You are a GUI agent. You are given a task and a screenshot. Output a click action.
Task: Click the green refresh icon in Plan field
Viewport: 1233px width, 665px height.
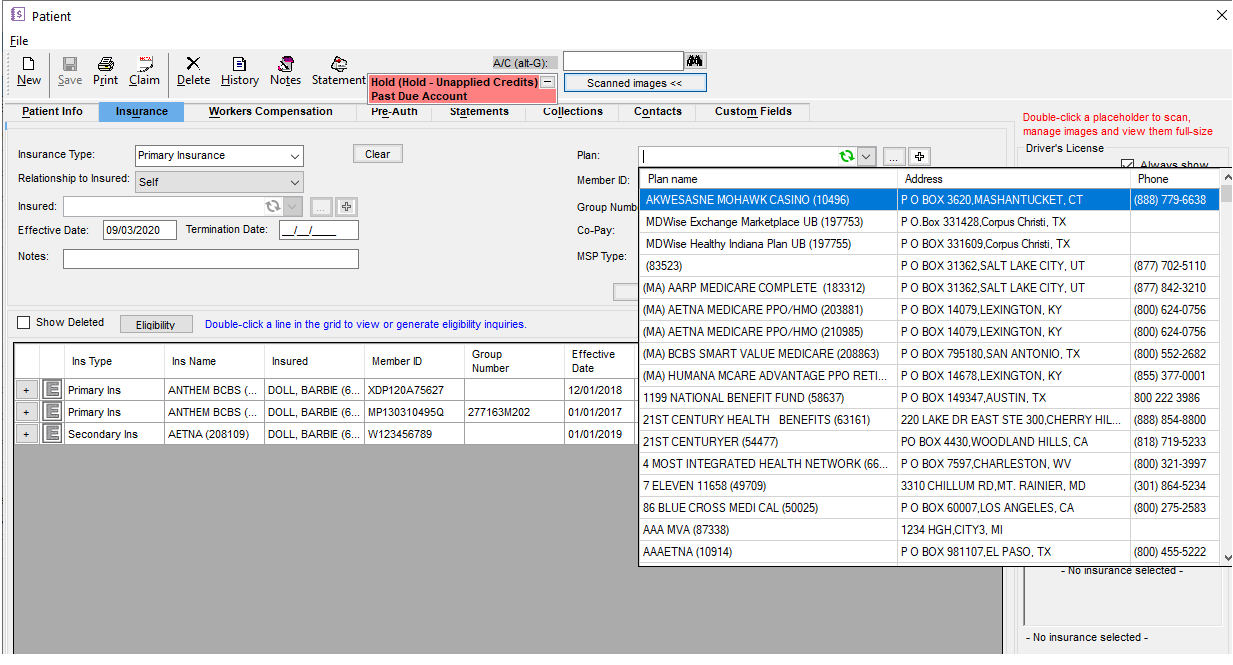click(847, 156)
